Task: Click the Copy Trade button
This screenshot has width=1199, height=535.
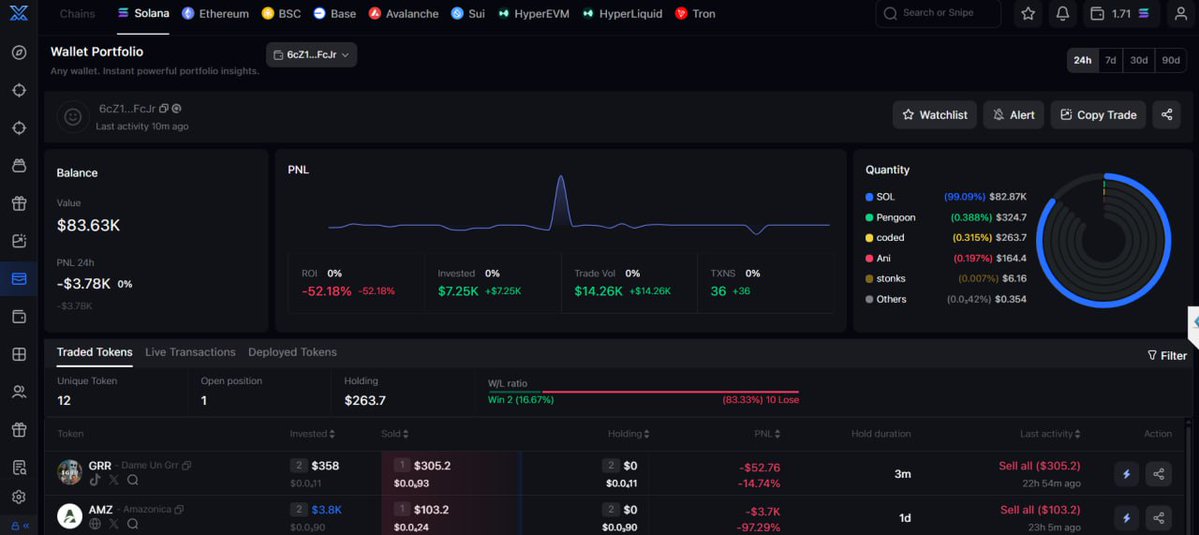Action: click(1098, 115)
